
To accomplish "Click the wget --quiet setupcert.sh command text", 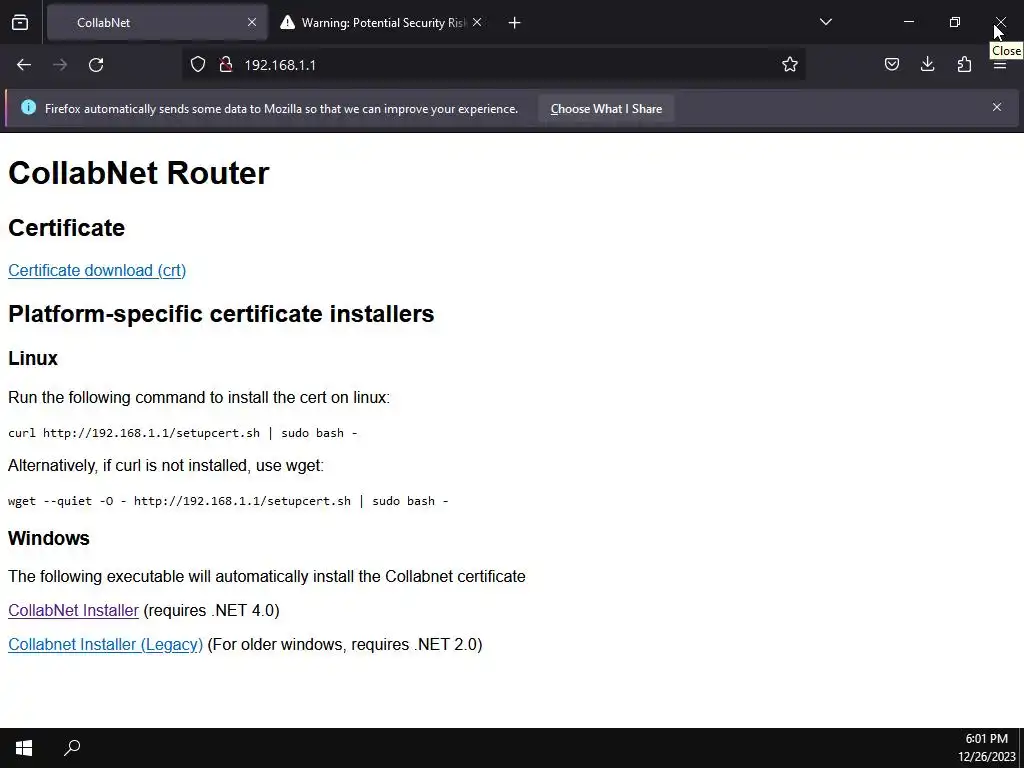I will [x=228, y=501].
